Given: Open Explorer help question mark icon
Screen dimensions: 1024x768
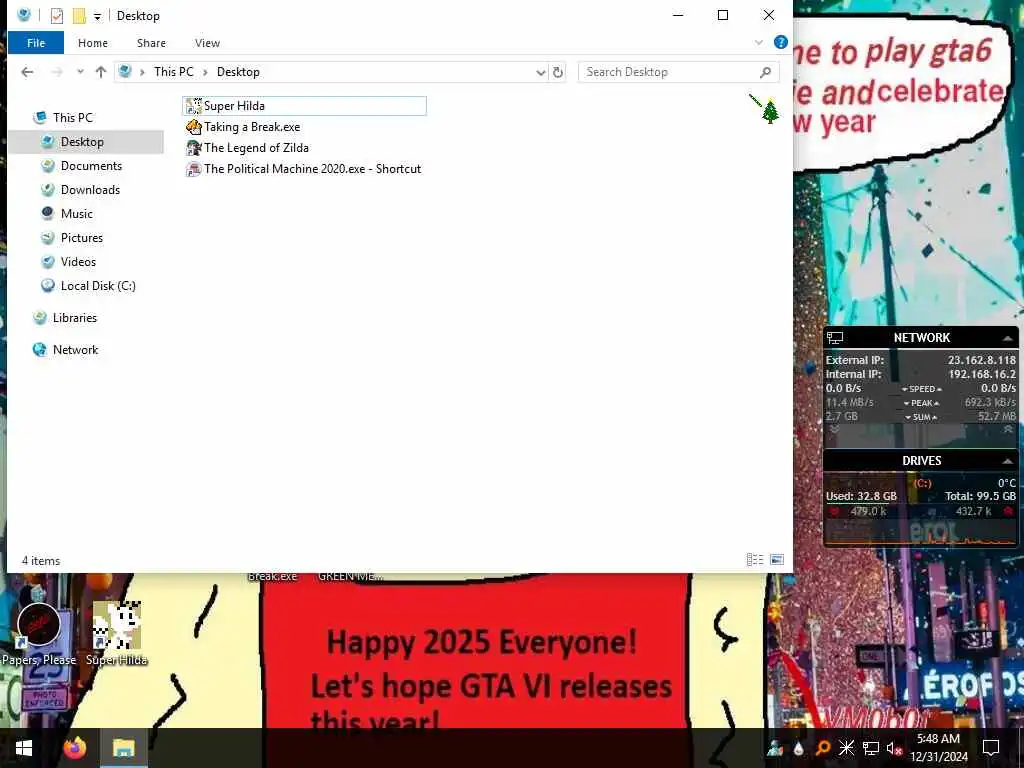Looking at the screenshot, I should (x=780, y=42).
